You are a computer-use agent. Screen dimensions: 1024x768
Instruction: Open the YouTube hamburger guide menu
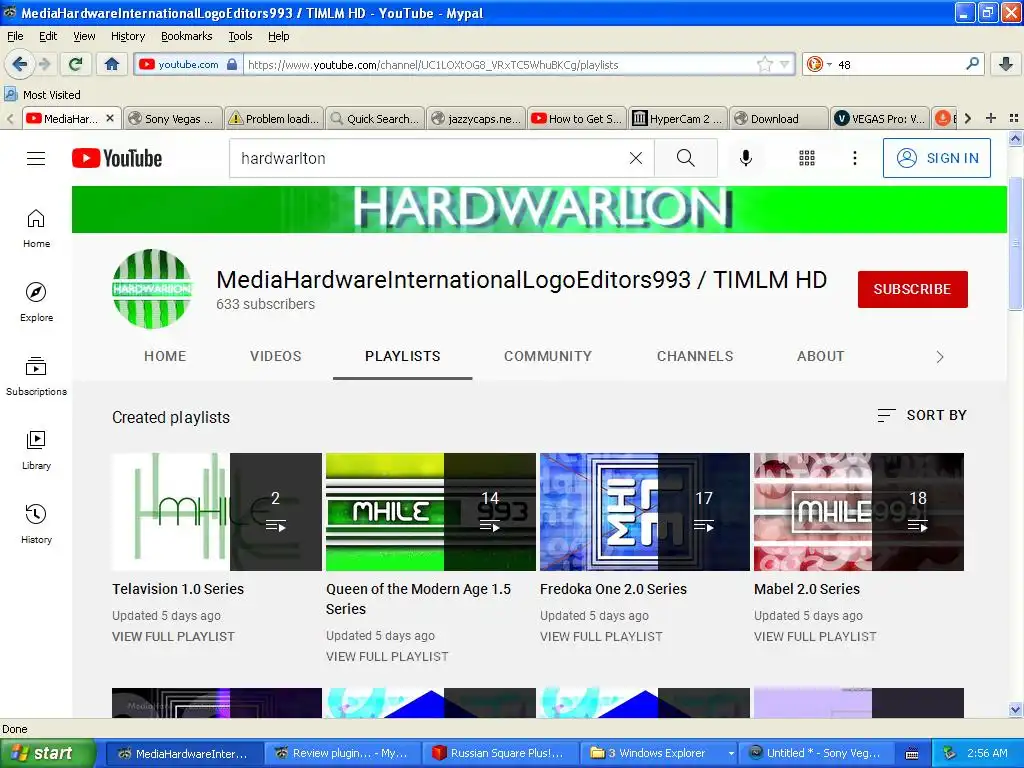[36, 159]
